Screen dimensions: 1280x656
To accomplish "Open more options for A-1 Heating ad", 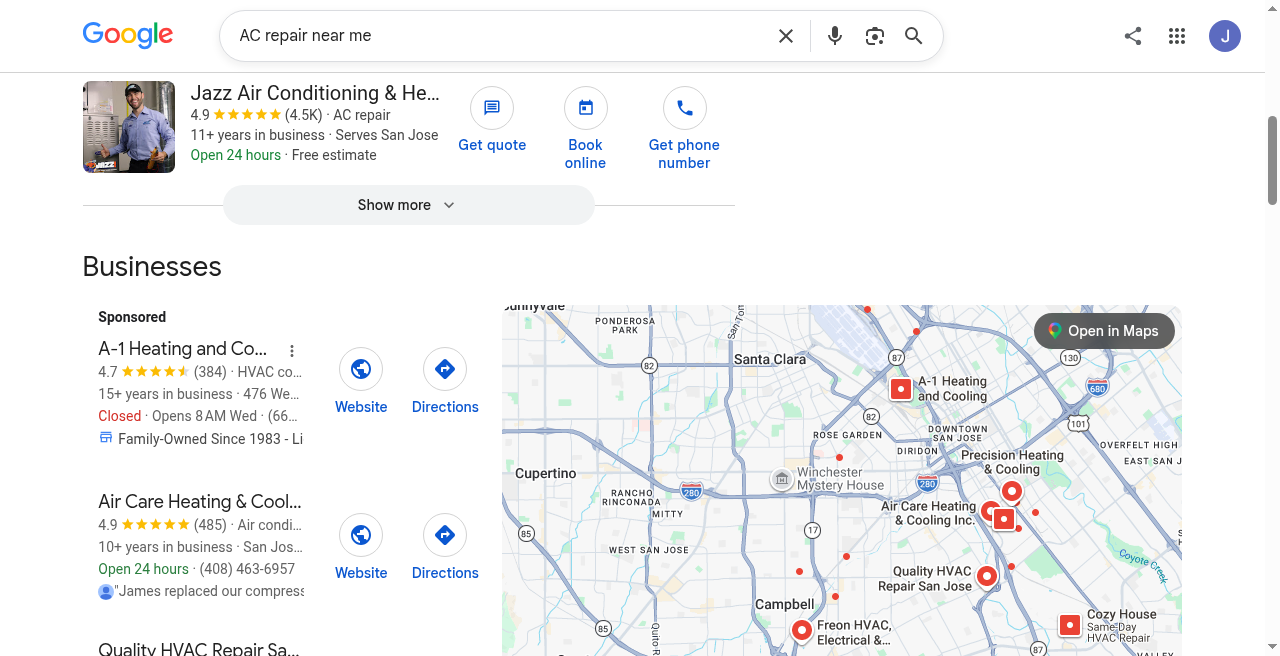I will click(292, 351).
